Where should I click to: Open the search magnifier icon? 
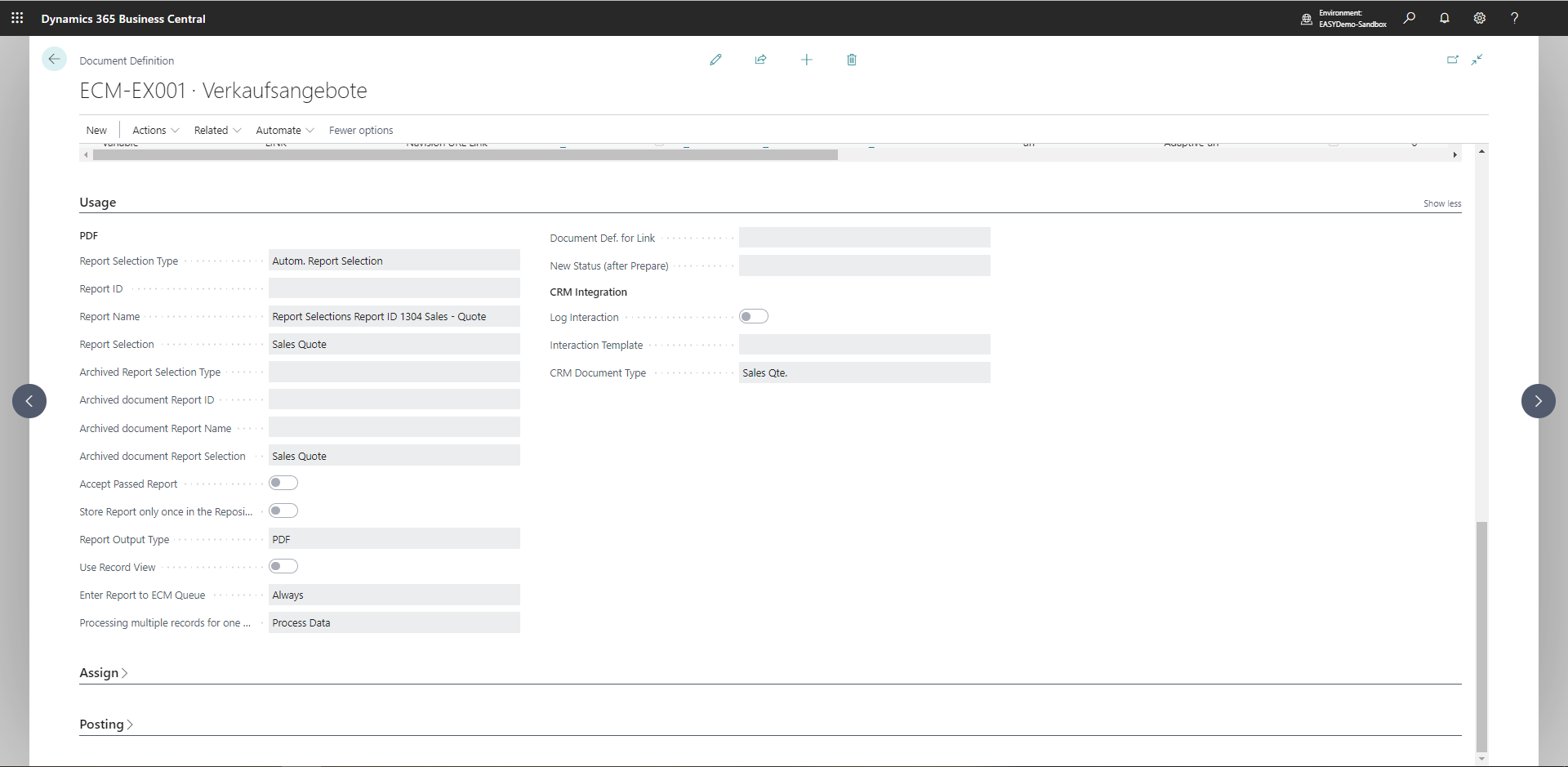[1409, 18]
